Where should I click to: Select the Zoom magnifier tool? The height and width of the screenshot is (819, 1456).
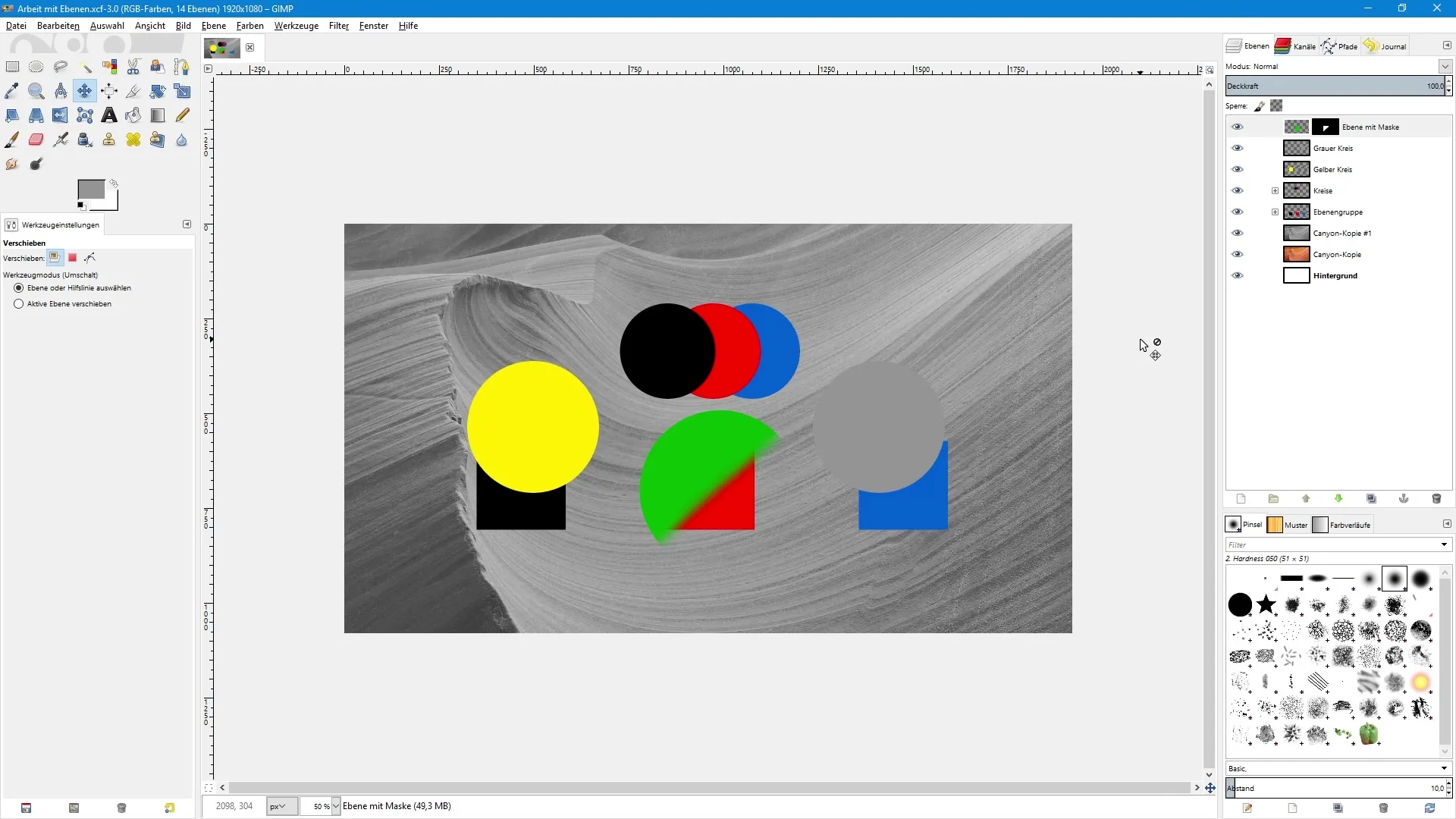[x=36, y=91]
